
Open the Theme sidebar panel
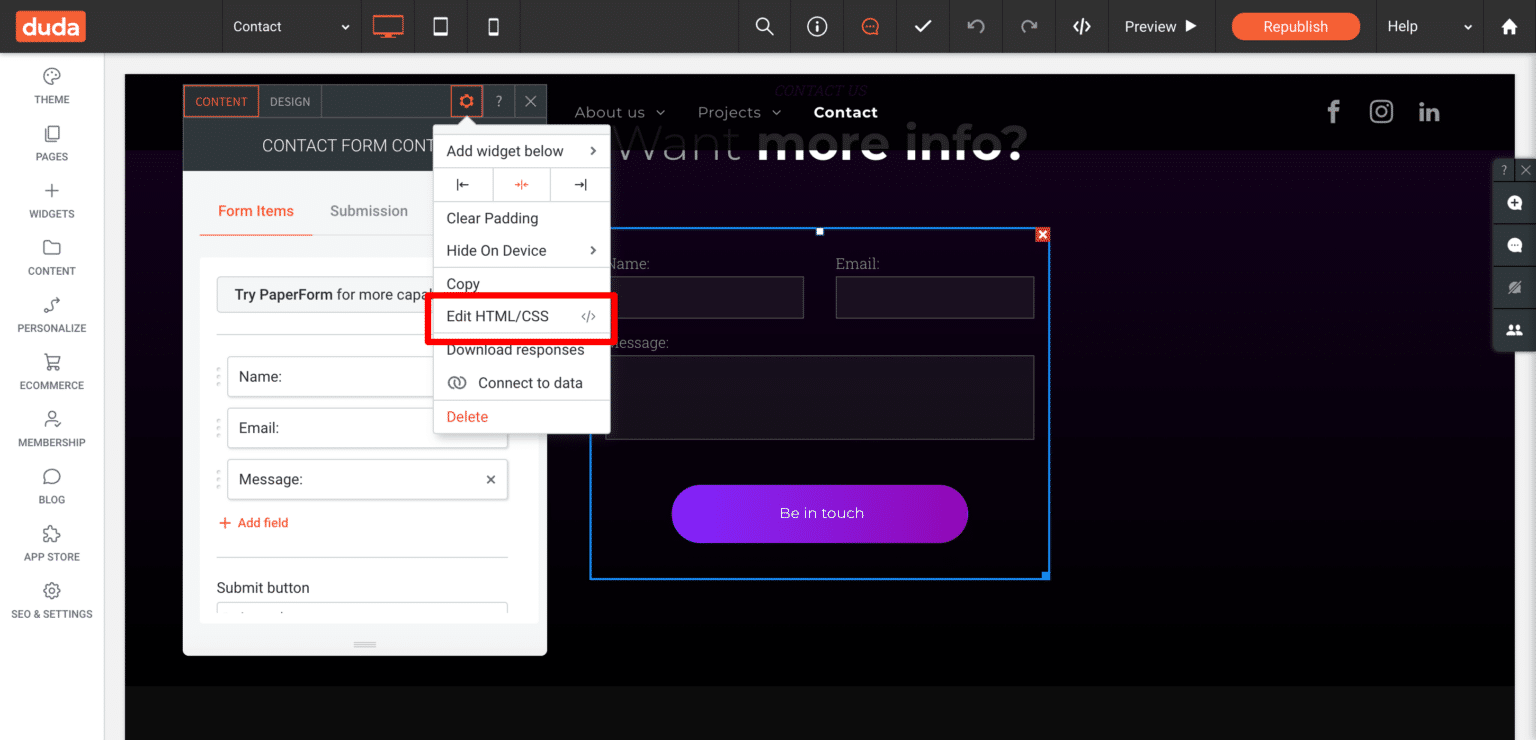52,86
